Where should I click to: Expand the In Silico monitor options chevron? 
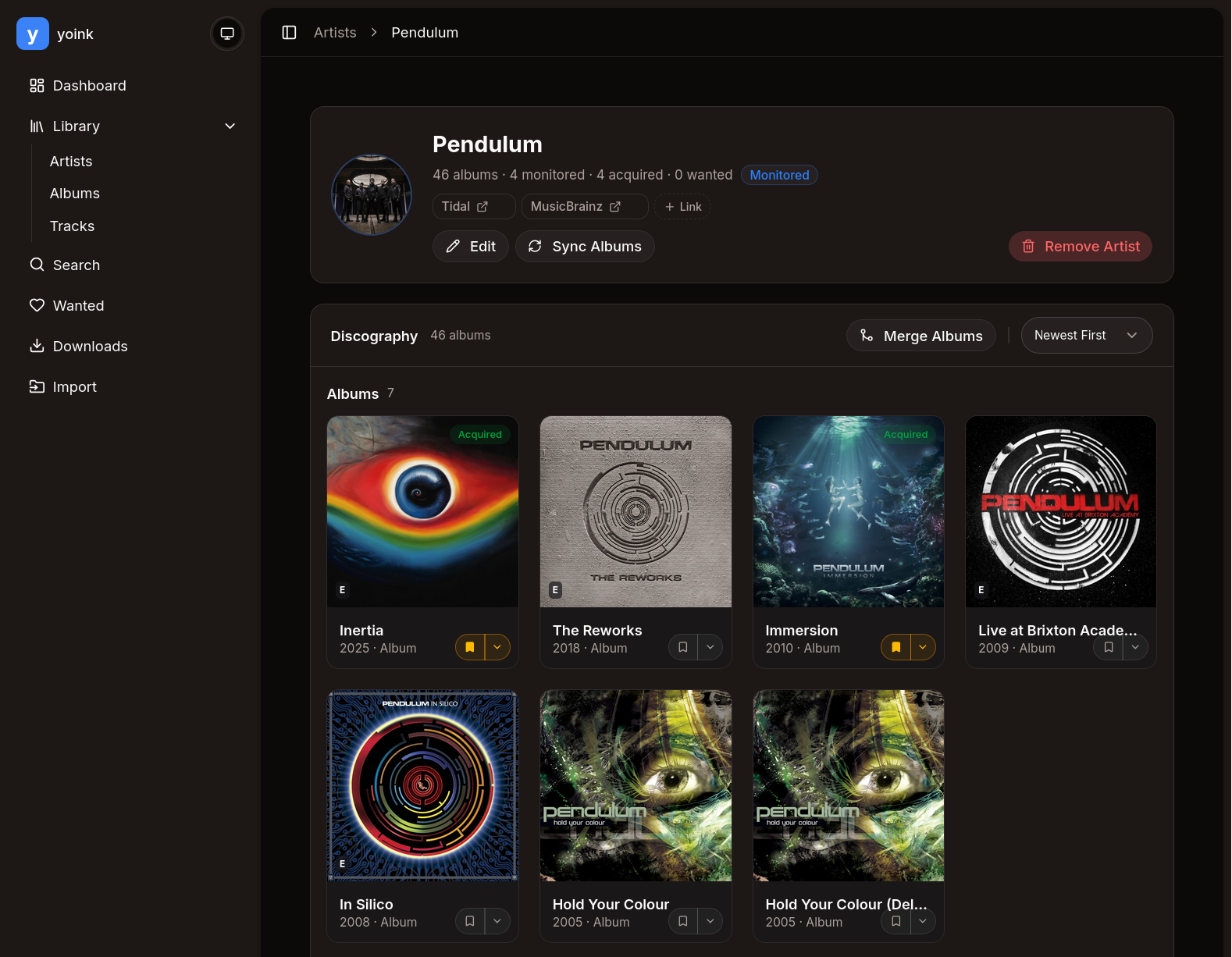497,921
